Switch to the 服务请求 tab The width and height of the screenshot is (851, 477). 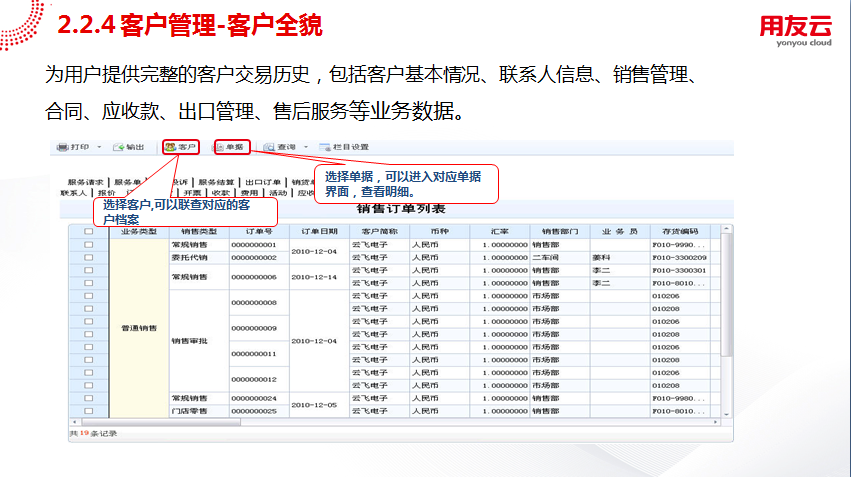tap(86, 182)
